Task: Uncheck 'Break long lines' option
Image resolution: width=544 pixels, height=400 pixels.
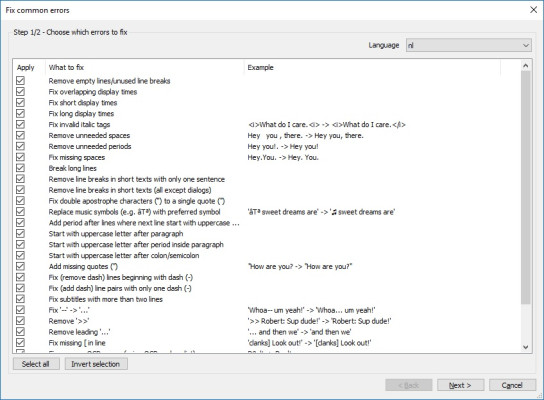Action: (20, 168)
